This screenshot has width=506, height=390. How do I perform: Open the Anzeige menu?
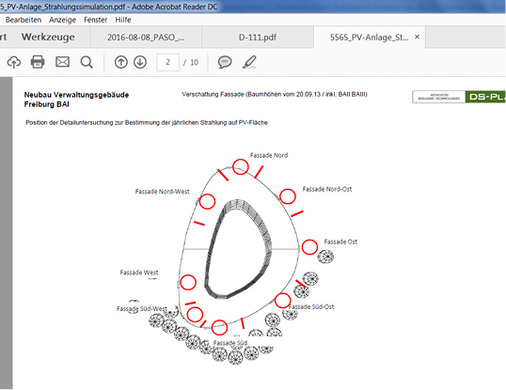pyautogui.click(x=62, y=20)
